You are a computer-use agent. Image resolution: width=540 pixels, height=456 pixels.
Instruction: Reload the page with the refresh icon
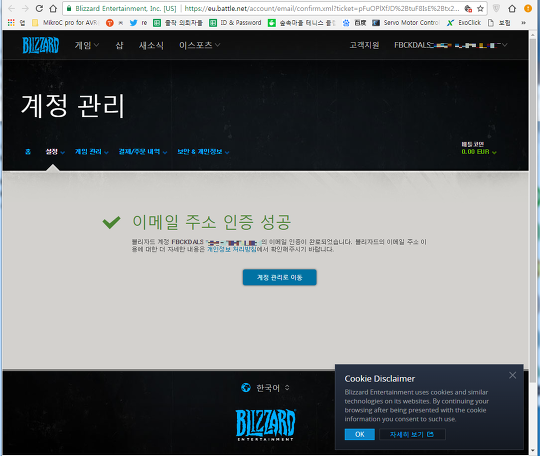coord(39,8)
